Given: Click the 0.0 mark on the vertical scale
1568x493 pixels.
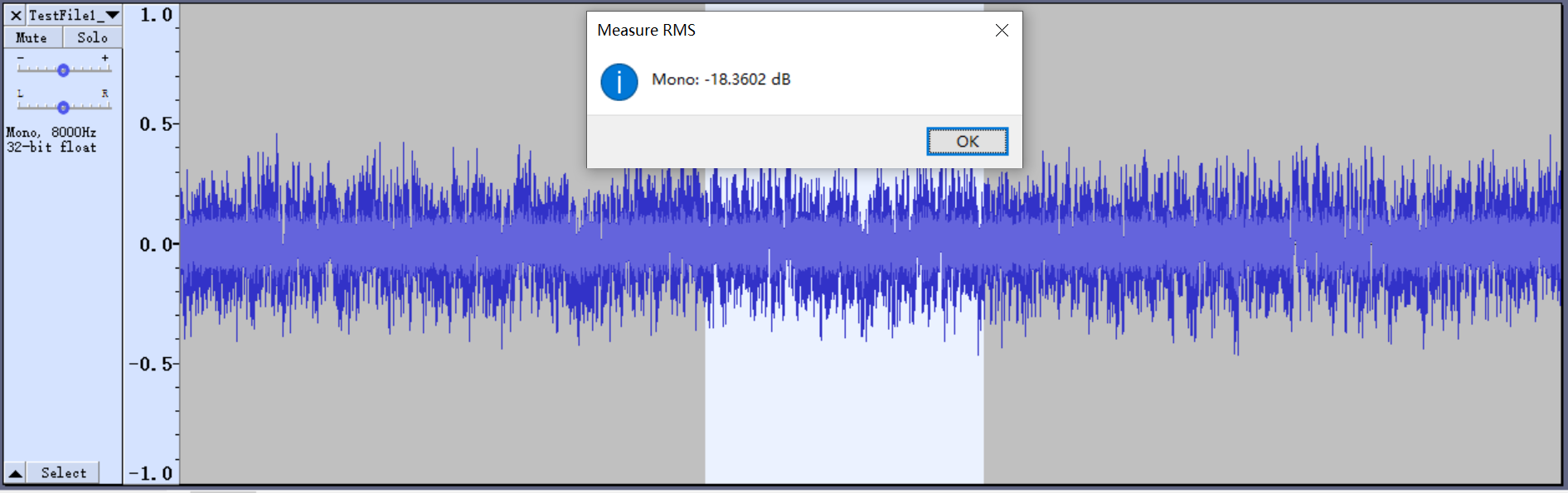Looking at the screenshot, I should (x=155, y=244).
